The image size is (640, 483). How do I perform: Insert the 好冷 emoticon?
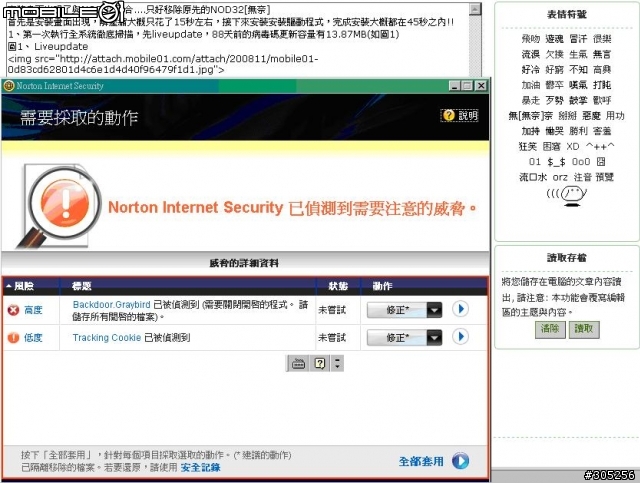pos(530,69)
